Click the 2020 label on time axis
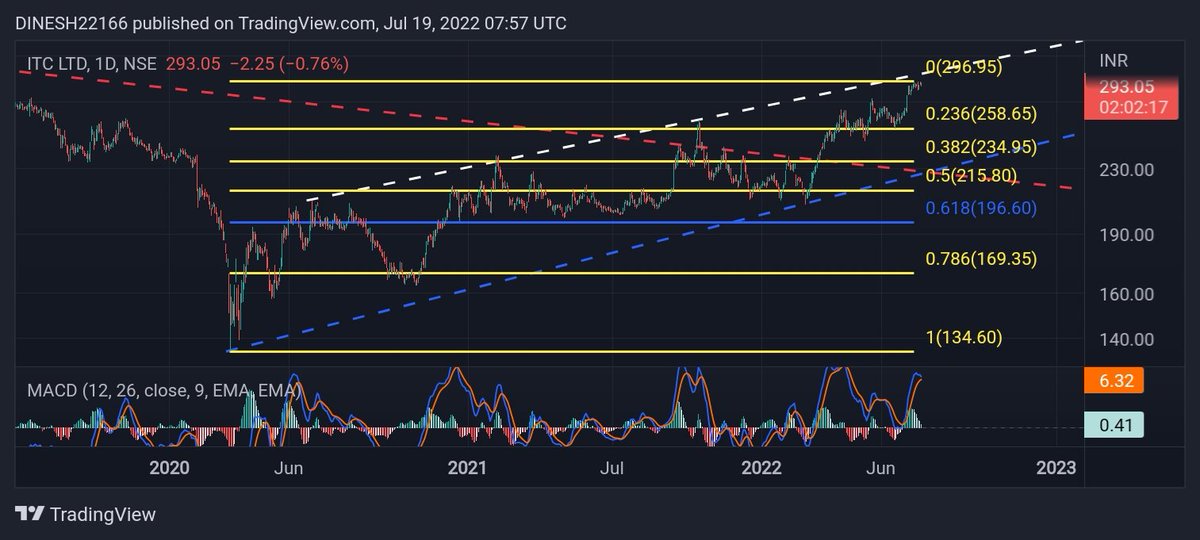Screen dimensions: 1200x540 pos(168,468)
